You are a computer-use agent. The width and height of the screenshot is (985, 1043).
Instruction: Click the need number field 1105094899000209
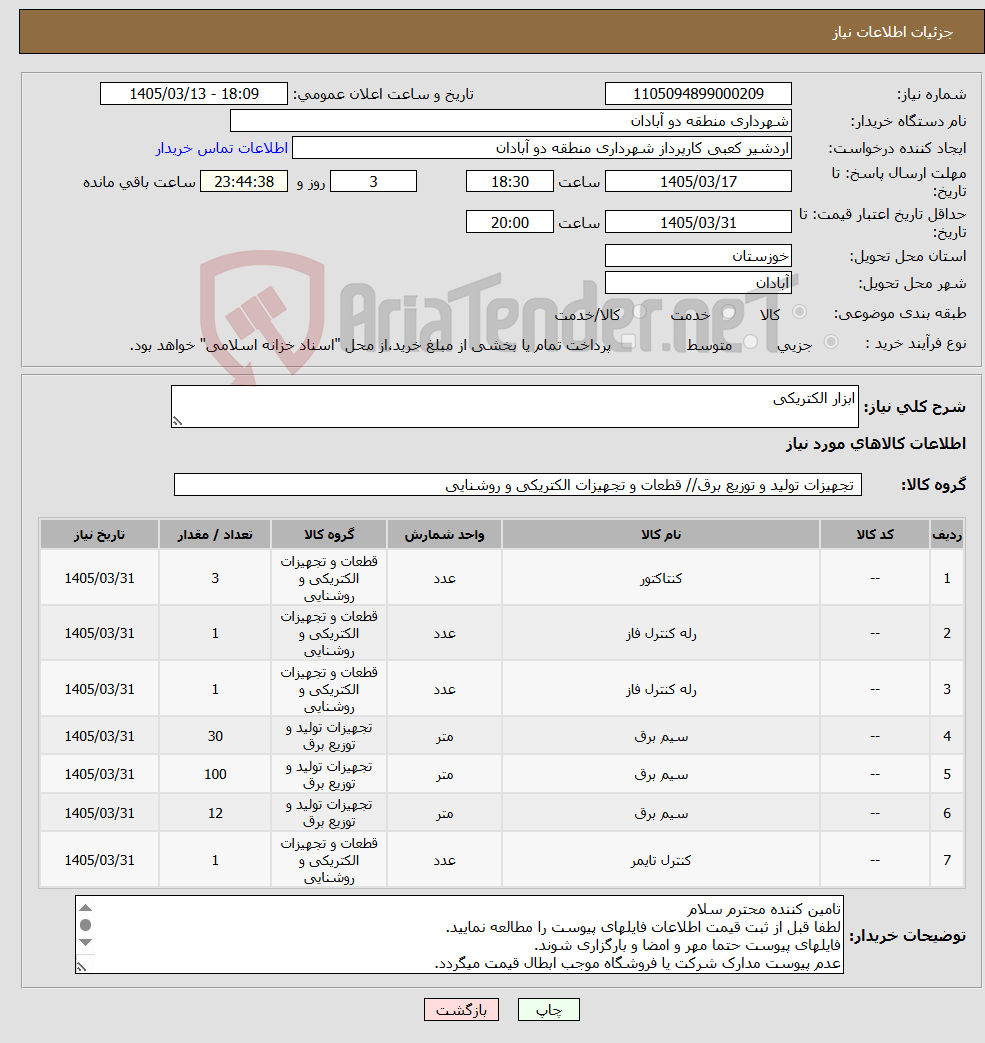698,94
